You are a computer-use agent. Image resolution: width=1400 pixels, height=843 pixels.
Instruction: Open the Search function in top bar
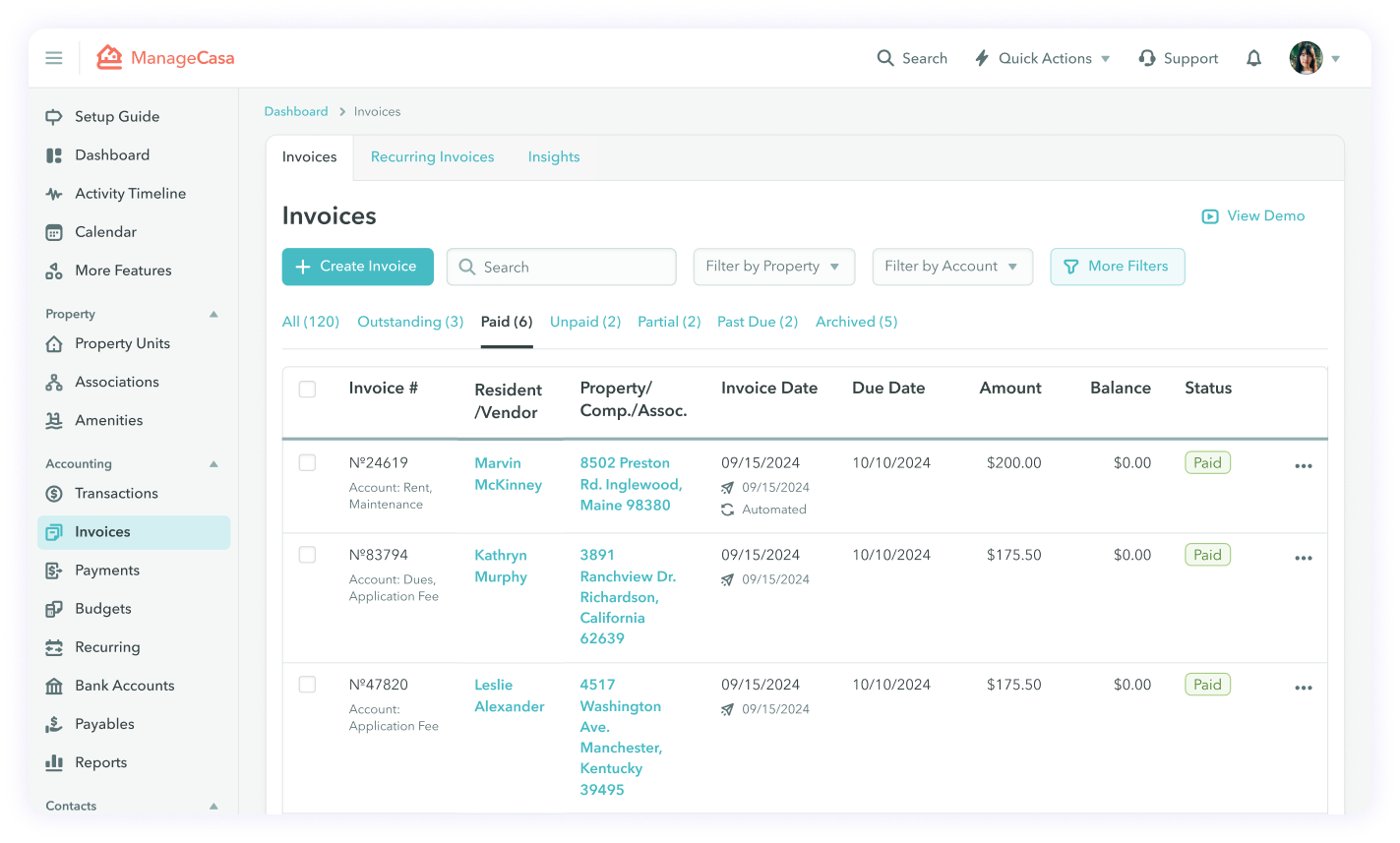[x=911, y=58]
